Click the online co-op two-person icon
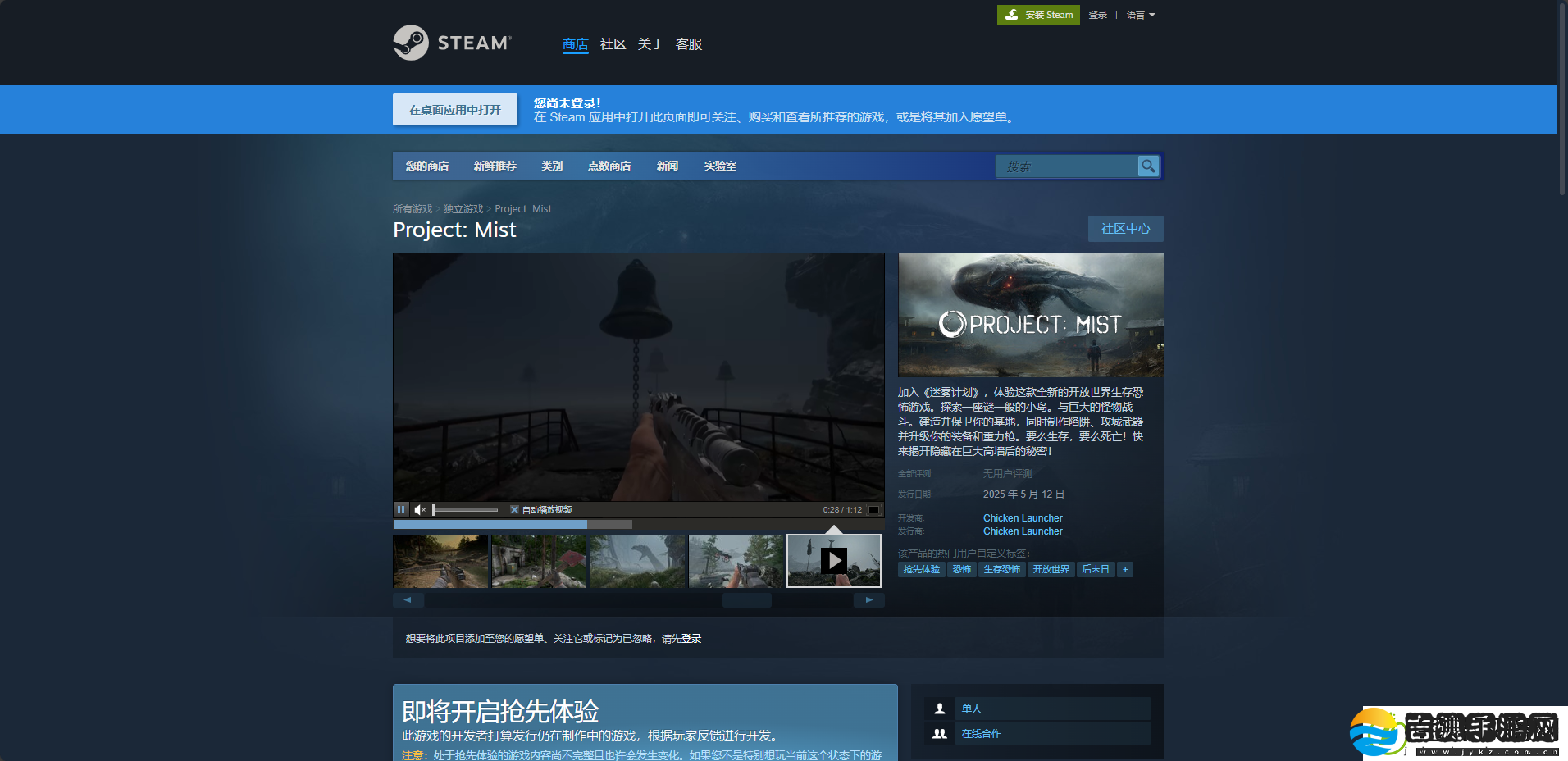This screenshot has width=1568, height=761. 940,734
